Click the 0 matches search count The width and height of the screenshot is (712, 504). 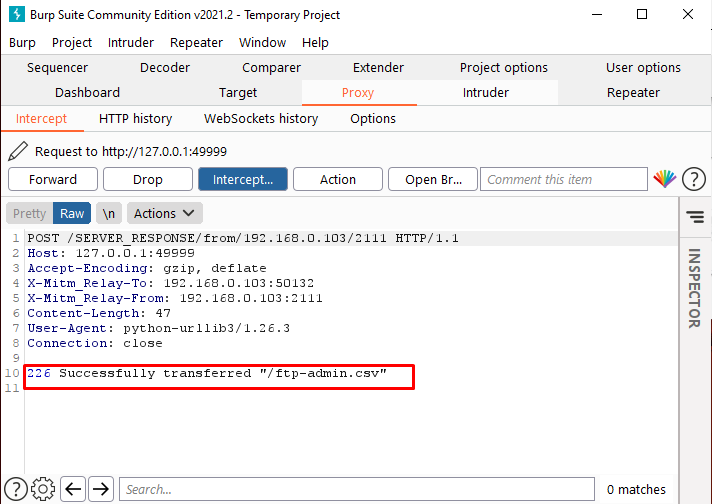coord(636,489)
